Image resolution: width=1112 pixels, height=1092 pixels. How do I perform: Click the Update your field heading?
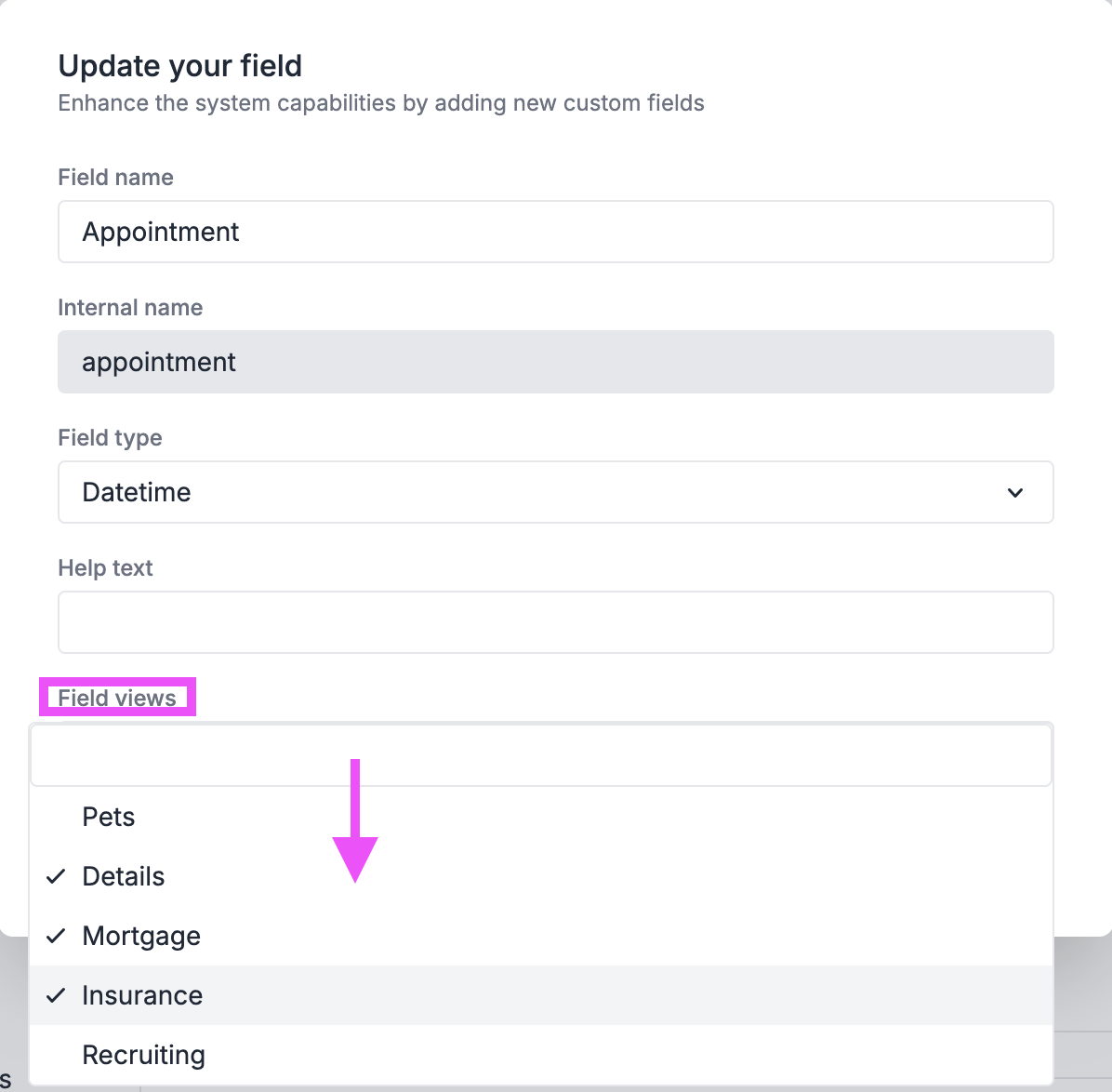coord(179,65)
